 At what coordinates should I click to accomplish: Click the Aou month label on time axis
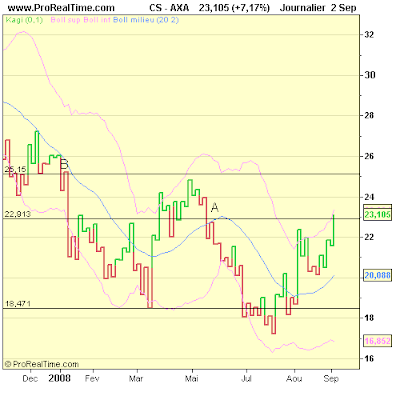(294, 379)
